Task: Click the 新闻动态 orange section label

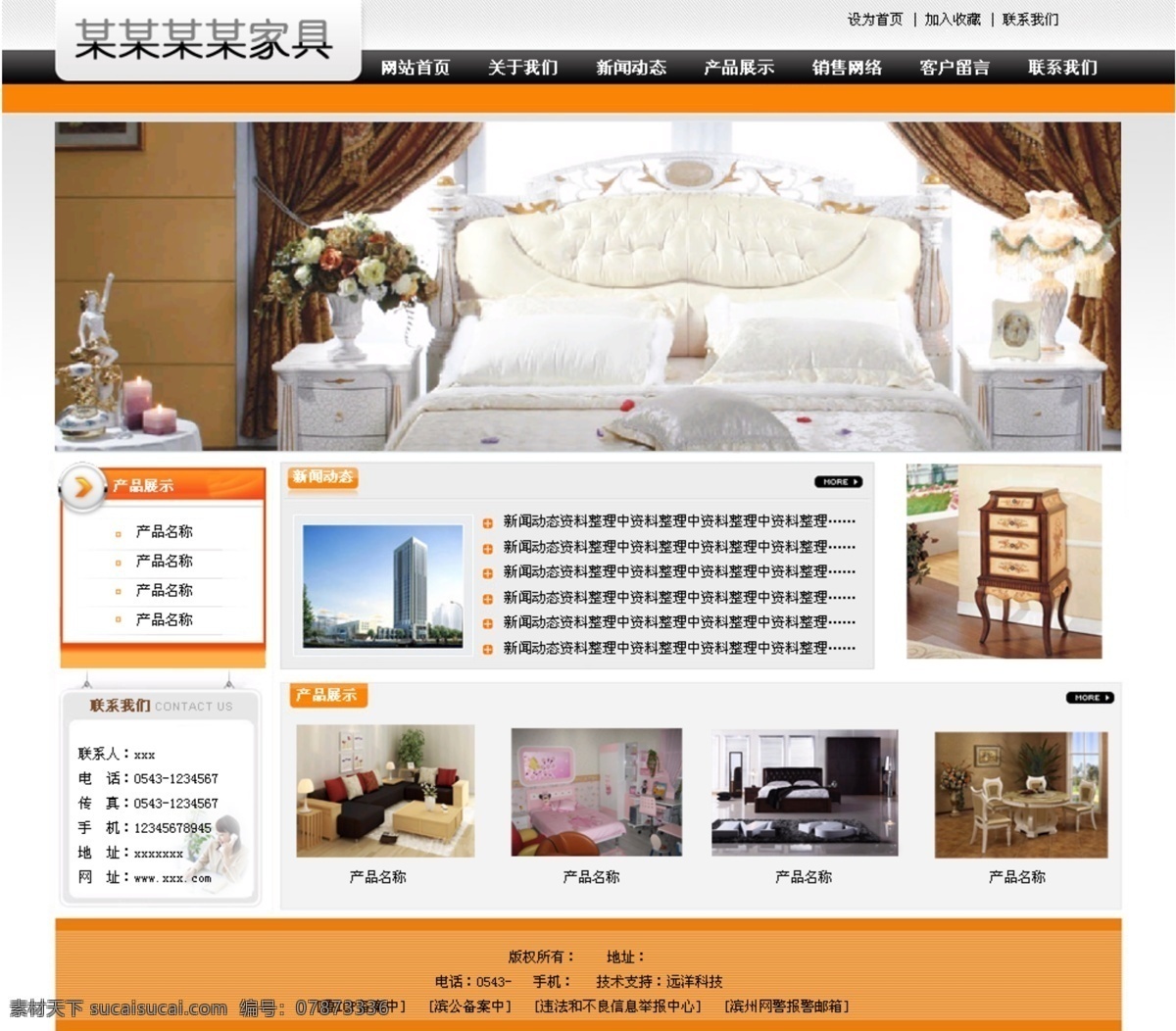Action: click(322, 477)
